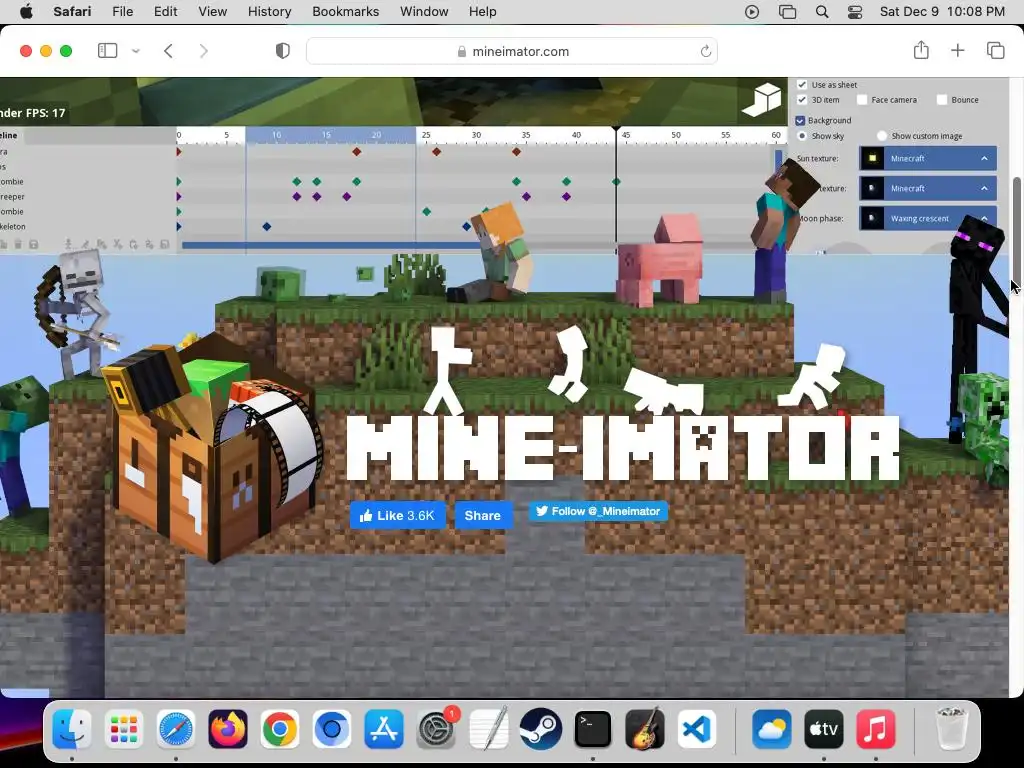Open the Bookmarks menu

point(345,12)
